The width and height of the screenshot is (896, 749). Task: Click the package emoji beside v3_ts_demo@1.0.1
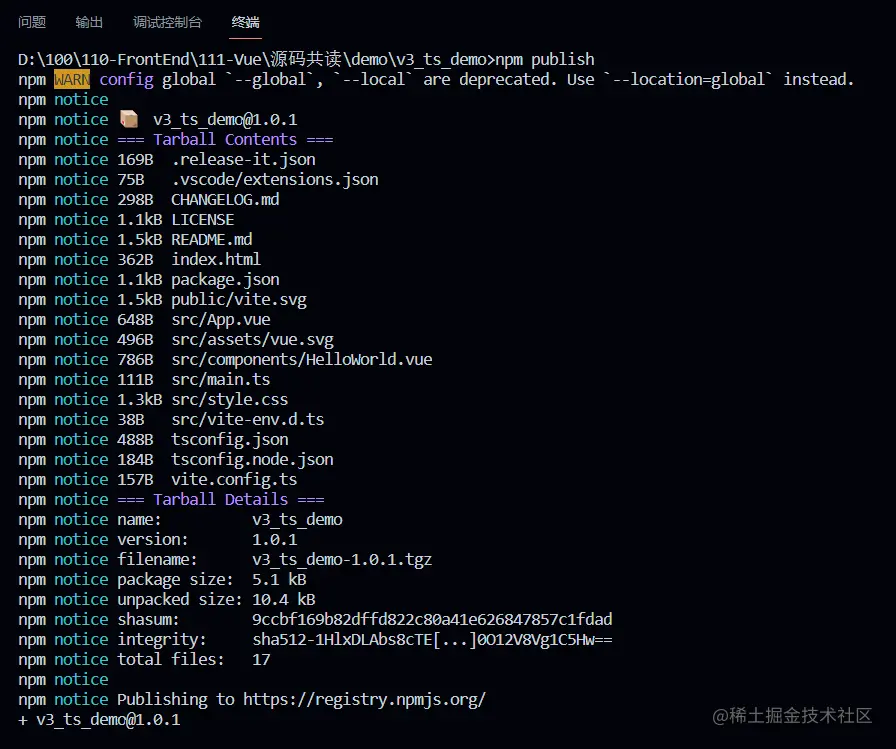[130, 118]
